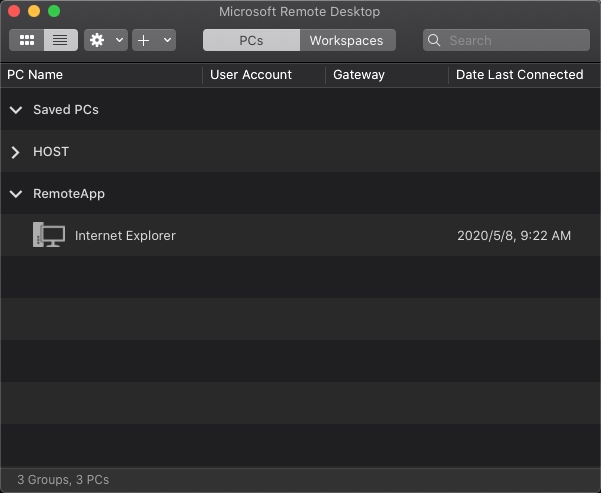The image size is (601, 493).
Task: Open the dropdown arrow beside the plus
Action: tap(167, 40)
